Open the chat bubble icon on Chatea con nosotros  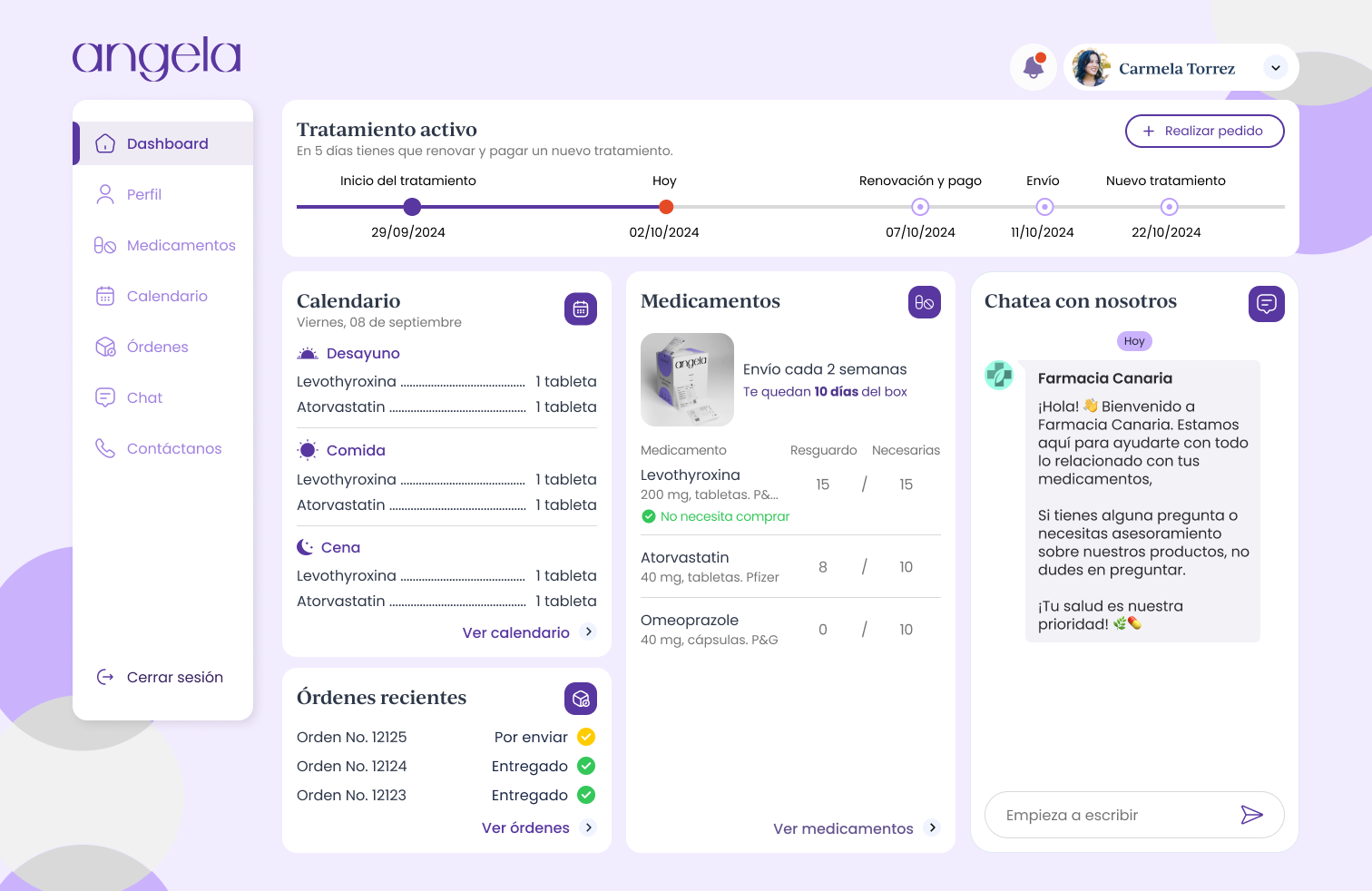point(1266,304)
